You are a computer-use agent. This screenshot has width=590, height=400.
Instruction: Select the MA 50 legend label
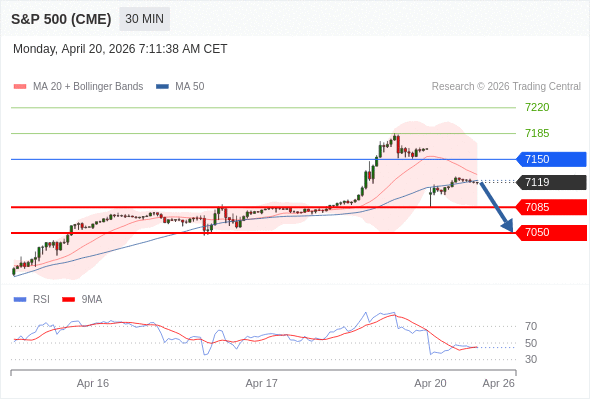pyautogui.click(x=190, y=87)
